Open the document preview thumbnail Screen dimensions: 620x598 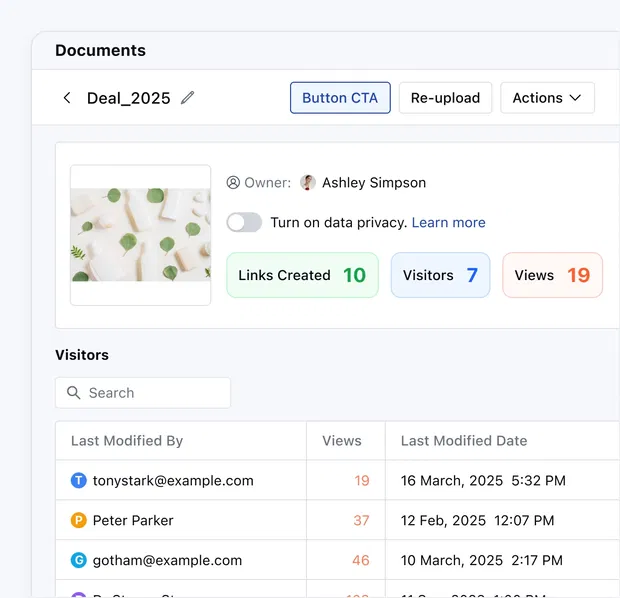coord(140,235)
